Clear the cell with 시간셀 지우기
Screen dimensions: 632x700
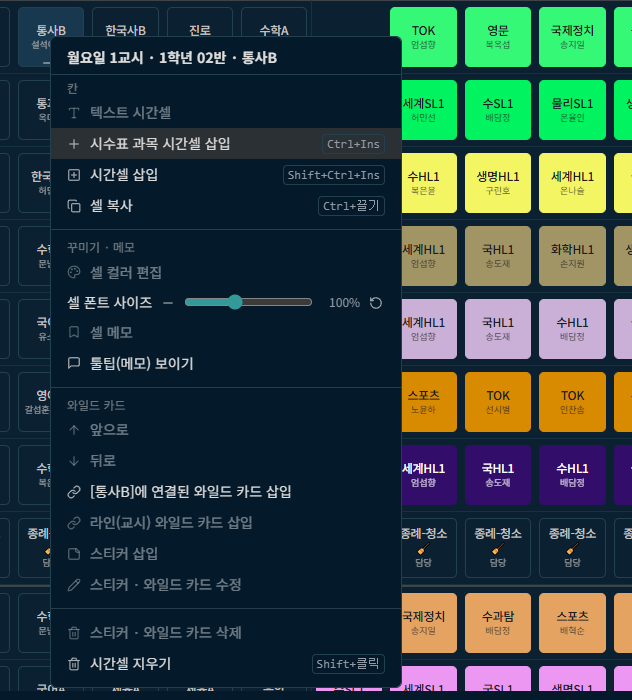click(226, 664)
